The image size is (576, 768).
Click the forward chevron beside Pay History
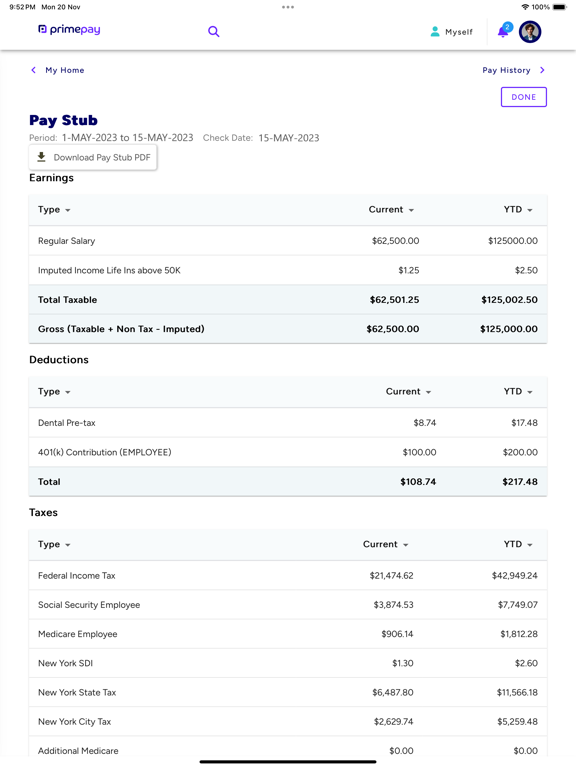coord(542,70)
